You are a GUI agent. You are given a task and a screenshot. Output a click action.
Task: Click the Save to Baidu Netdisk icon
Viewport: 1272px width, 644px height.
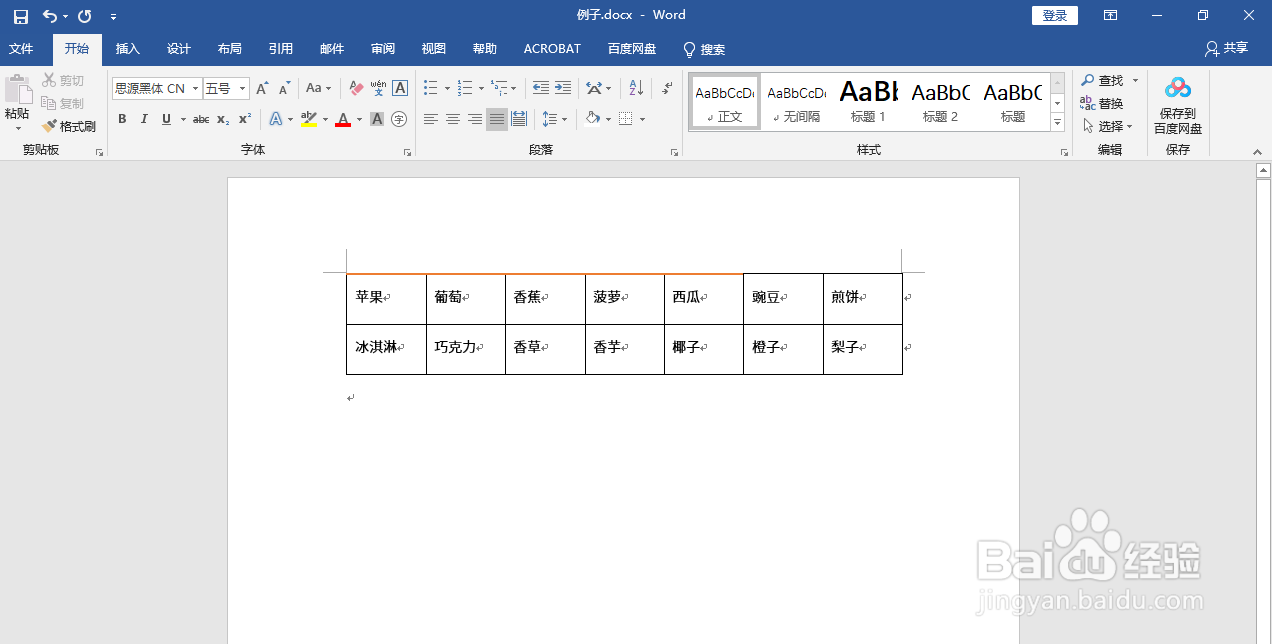pyautogui.click(x=1177, y=88)
